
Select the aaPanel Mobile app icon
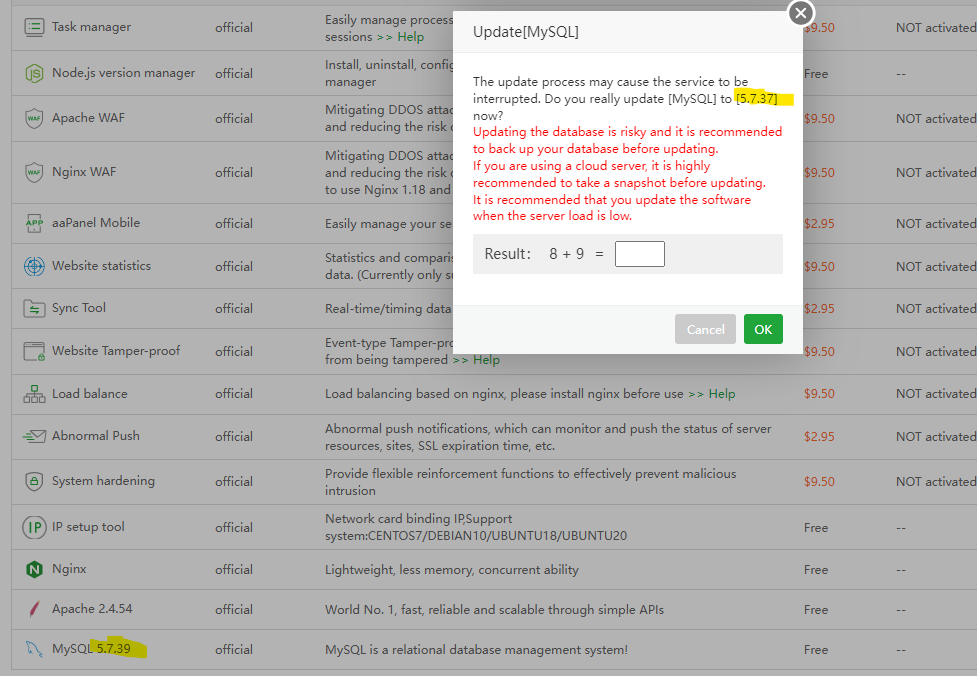click(32, 223)
